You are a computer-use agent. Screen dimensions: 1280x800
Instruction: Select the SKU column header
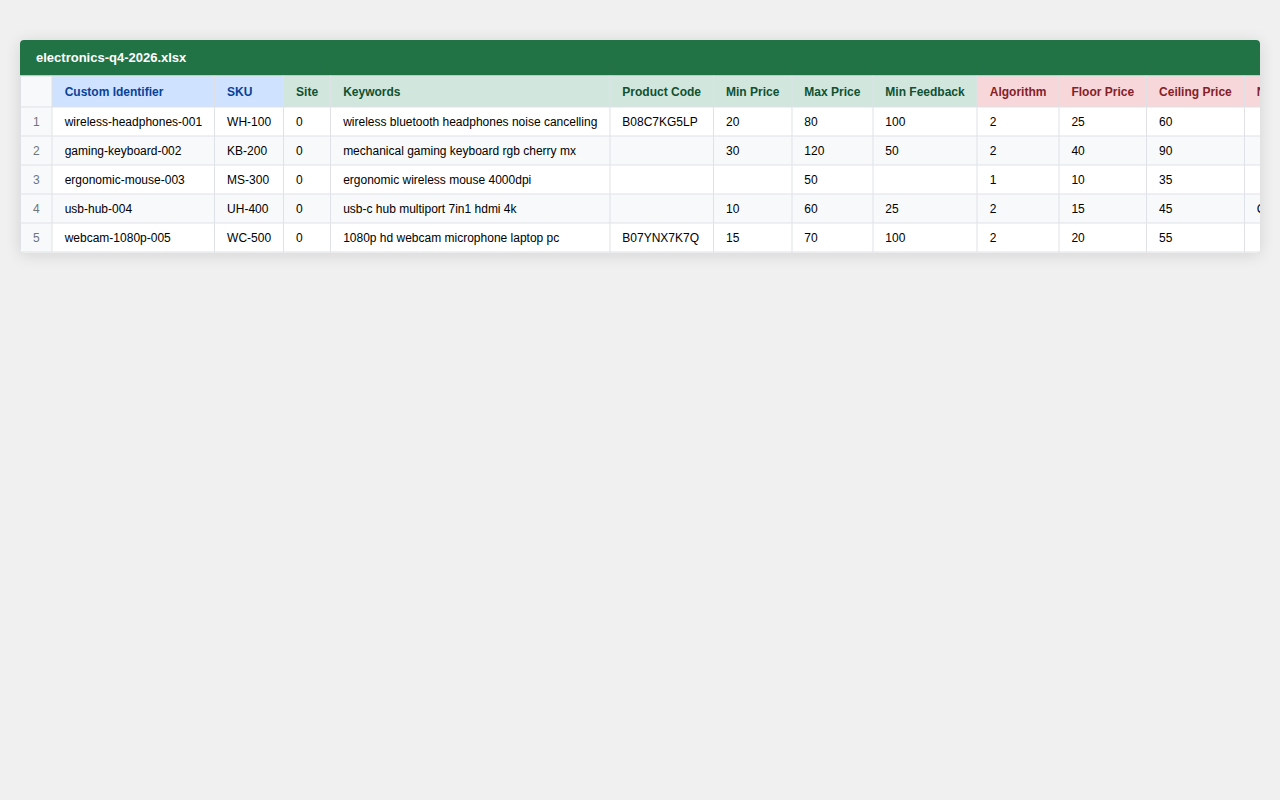[x=240, y=92]
